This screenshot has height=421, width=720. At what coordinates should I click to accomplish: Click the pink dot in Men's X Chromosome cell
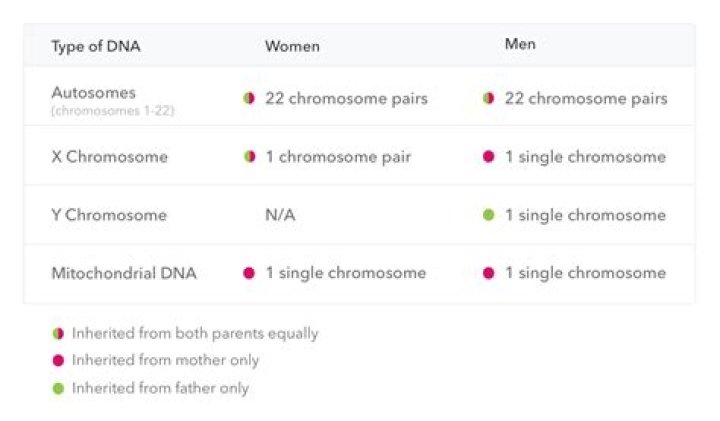(489, 157)
